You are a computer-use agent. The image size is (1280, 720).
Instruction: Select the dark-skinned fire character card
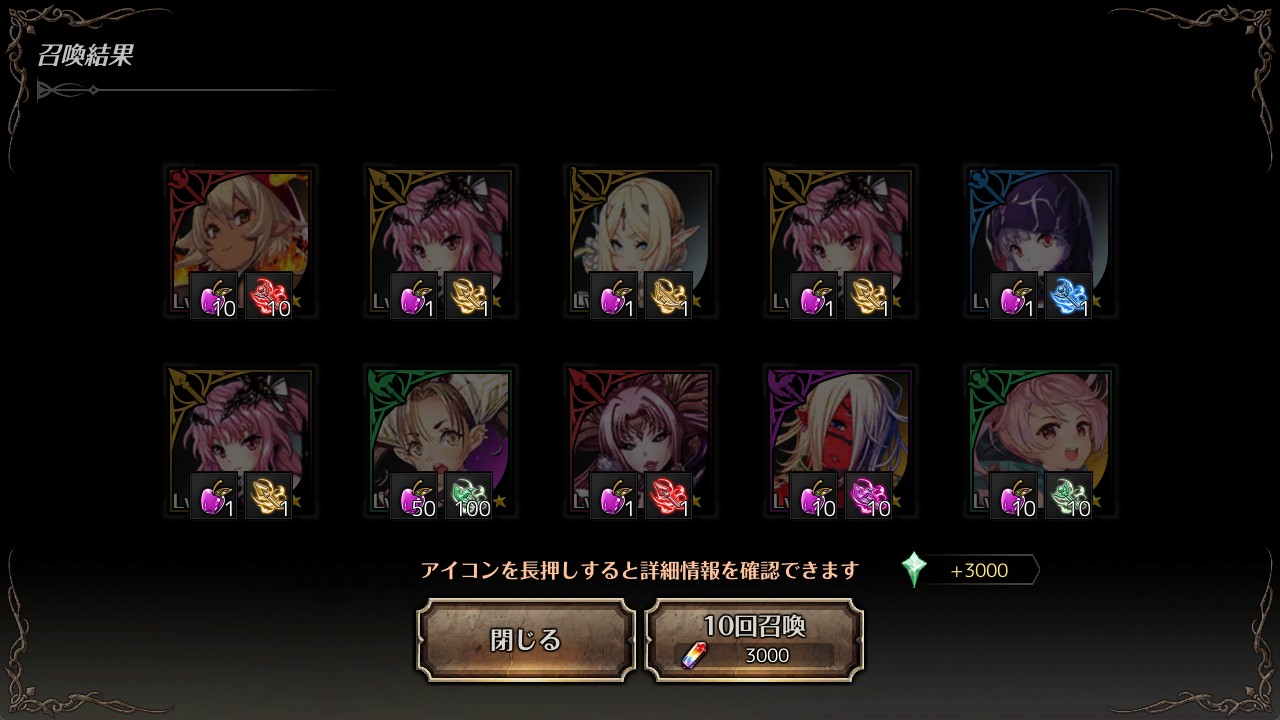[x=240, y=242]
